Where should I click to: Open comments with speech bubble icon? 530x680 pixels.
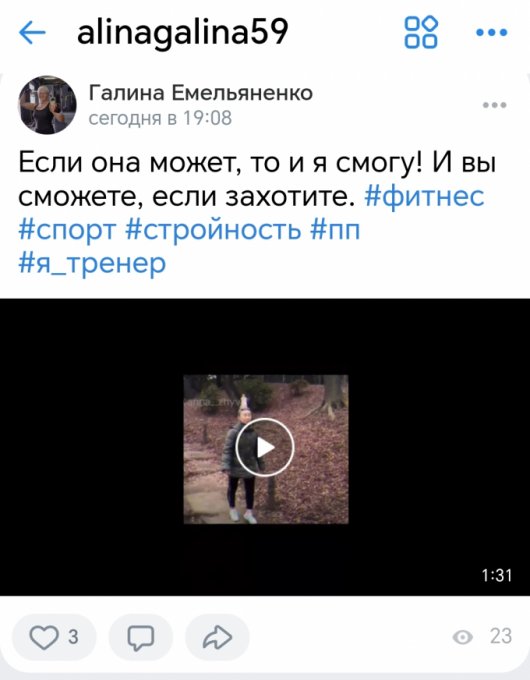(x=141, y=637)
